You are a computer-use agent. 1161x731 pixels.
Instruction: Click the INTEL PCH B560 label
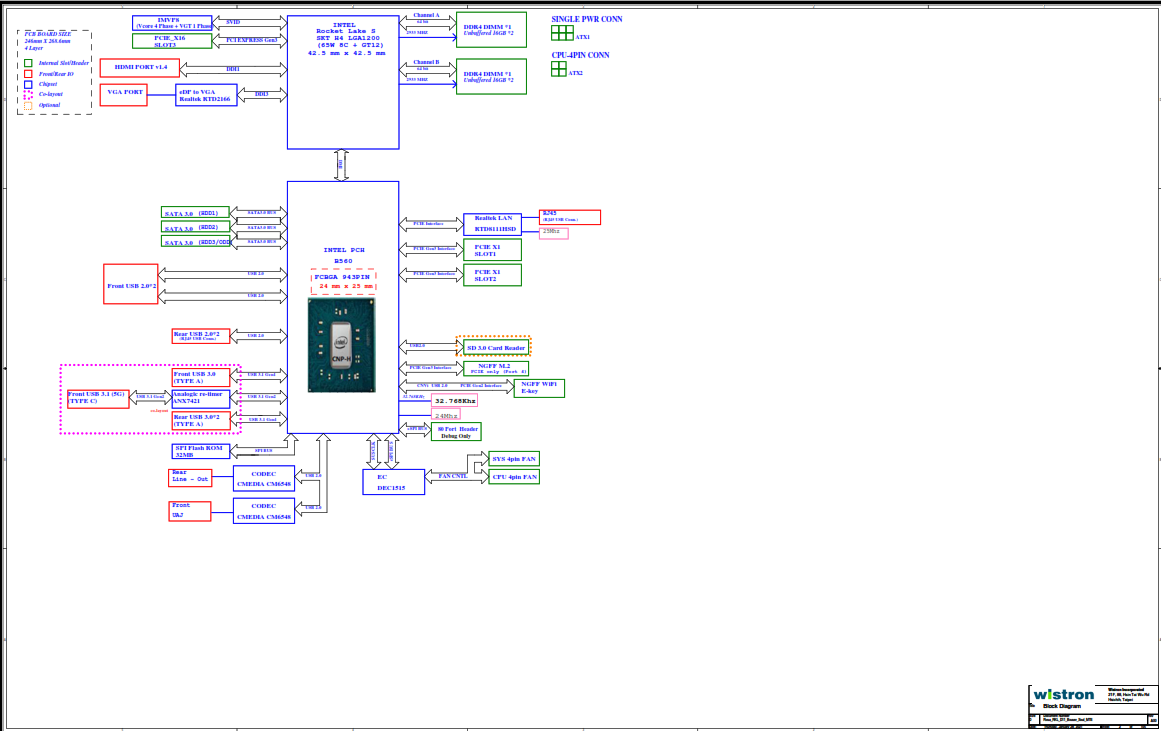click(x=344, y=256)
